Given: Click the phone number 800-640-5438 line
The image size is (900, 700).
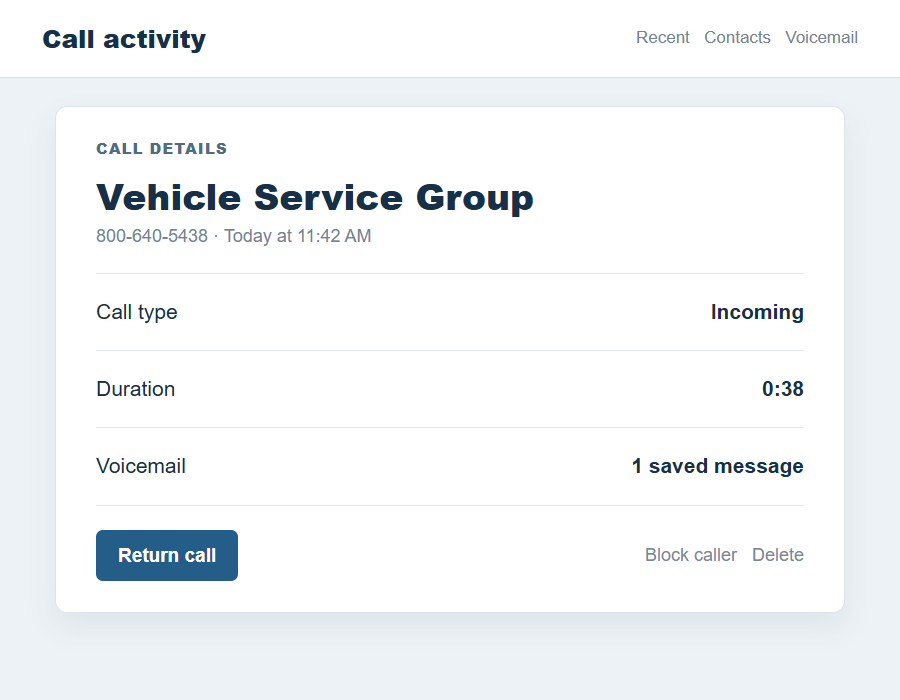Looking at the screenshot, I should click(234, 236).
